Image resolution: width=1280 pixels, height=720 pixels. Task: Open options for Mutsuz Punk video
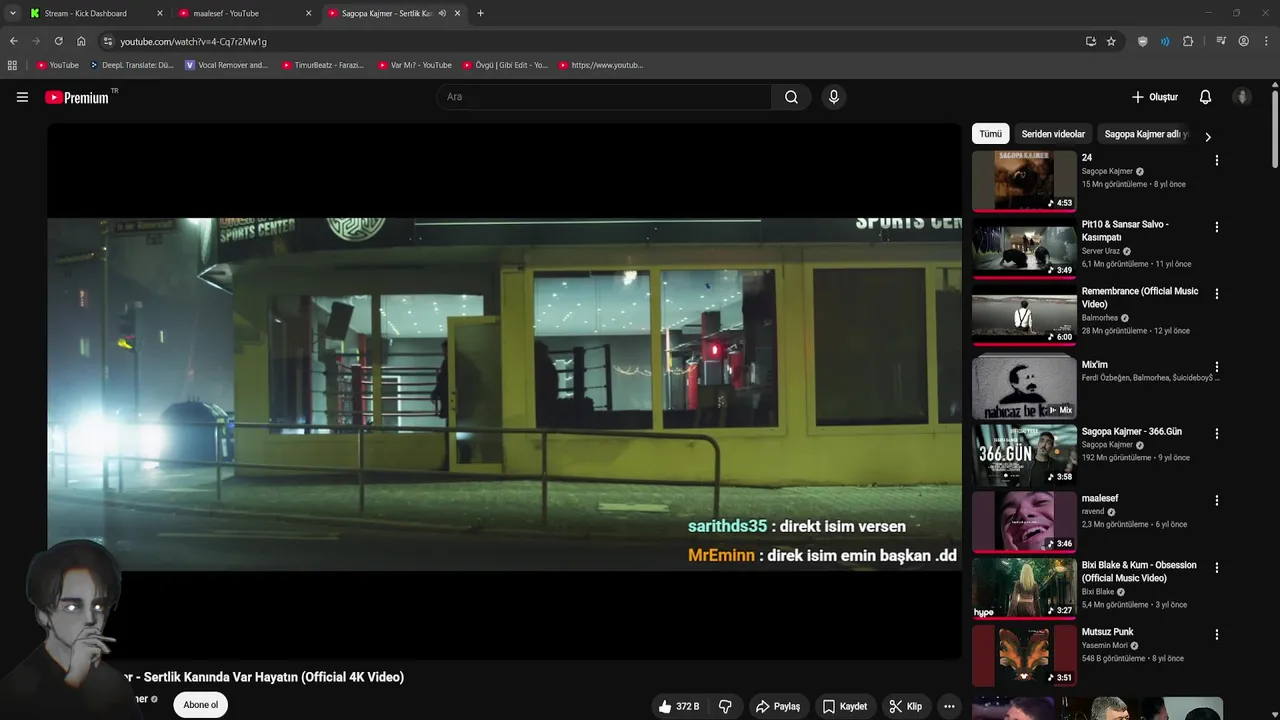coord(1216,634)
